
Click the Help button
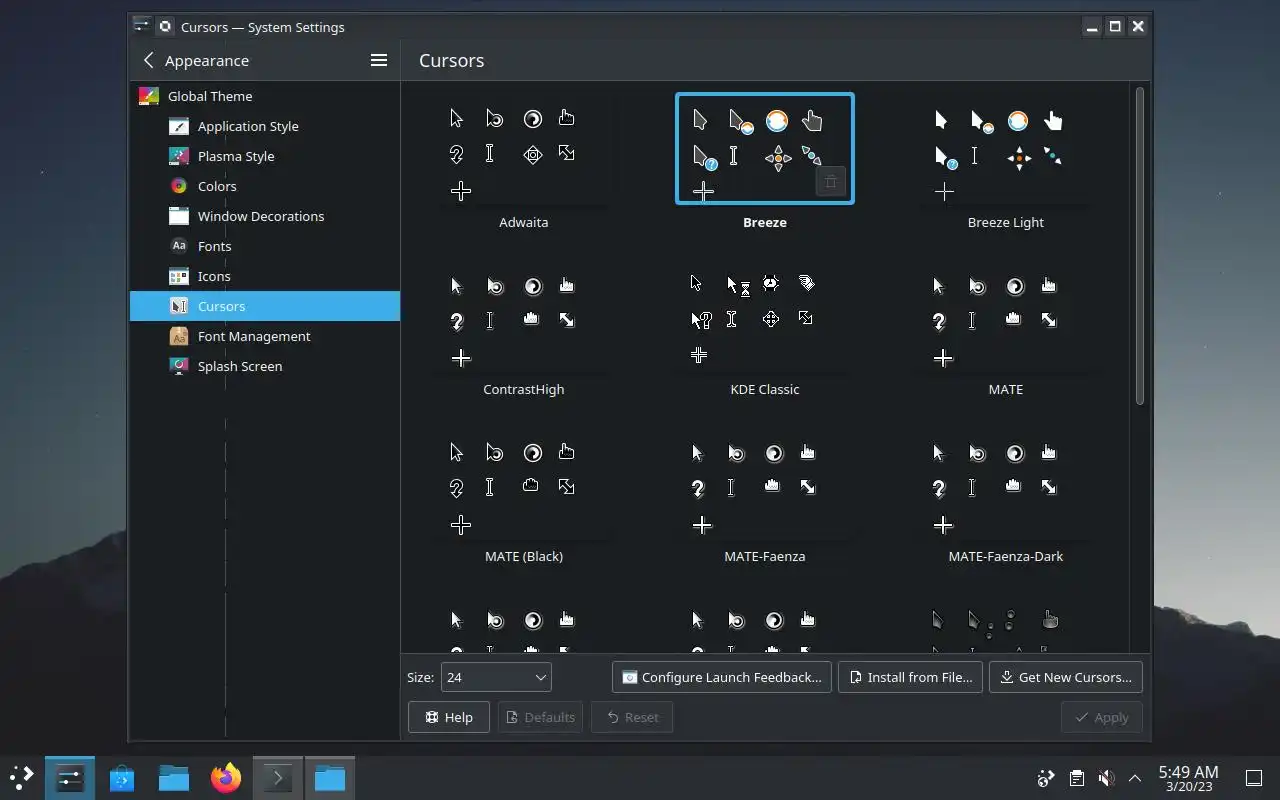(448, 717)
